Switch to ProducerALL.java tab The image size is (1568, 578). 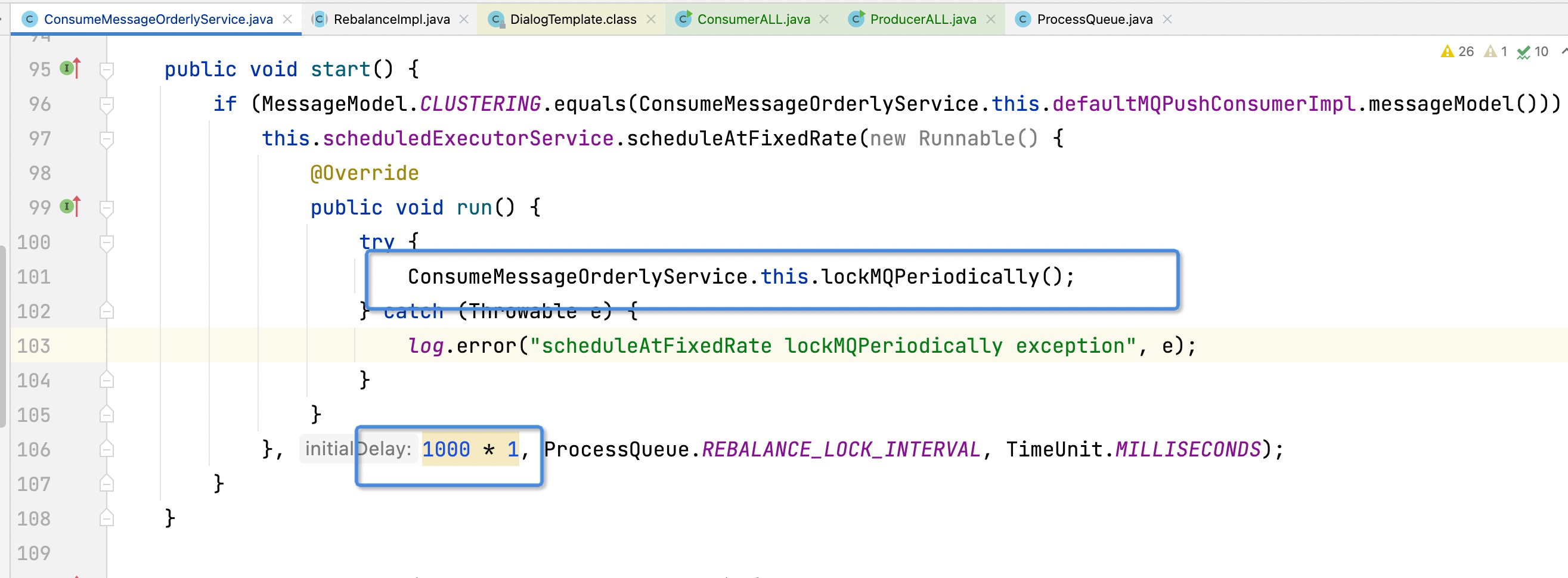point(923,19)
